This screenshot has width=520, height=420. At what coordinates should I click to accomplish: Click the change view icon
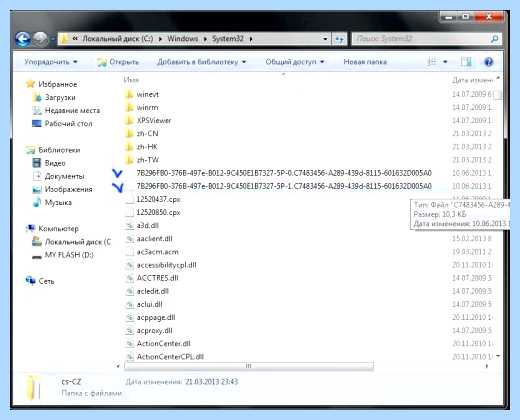click(x=432, y=62)
